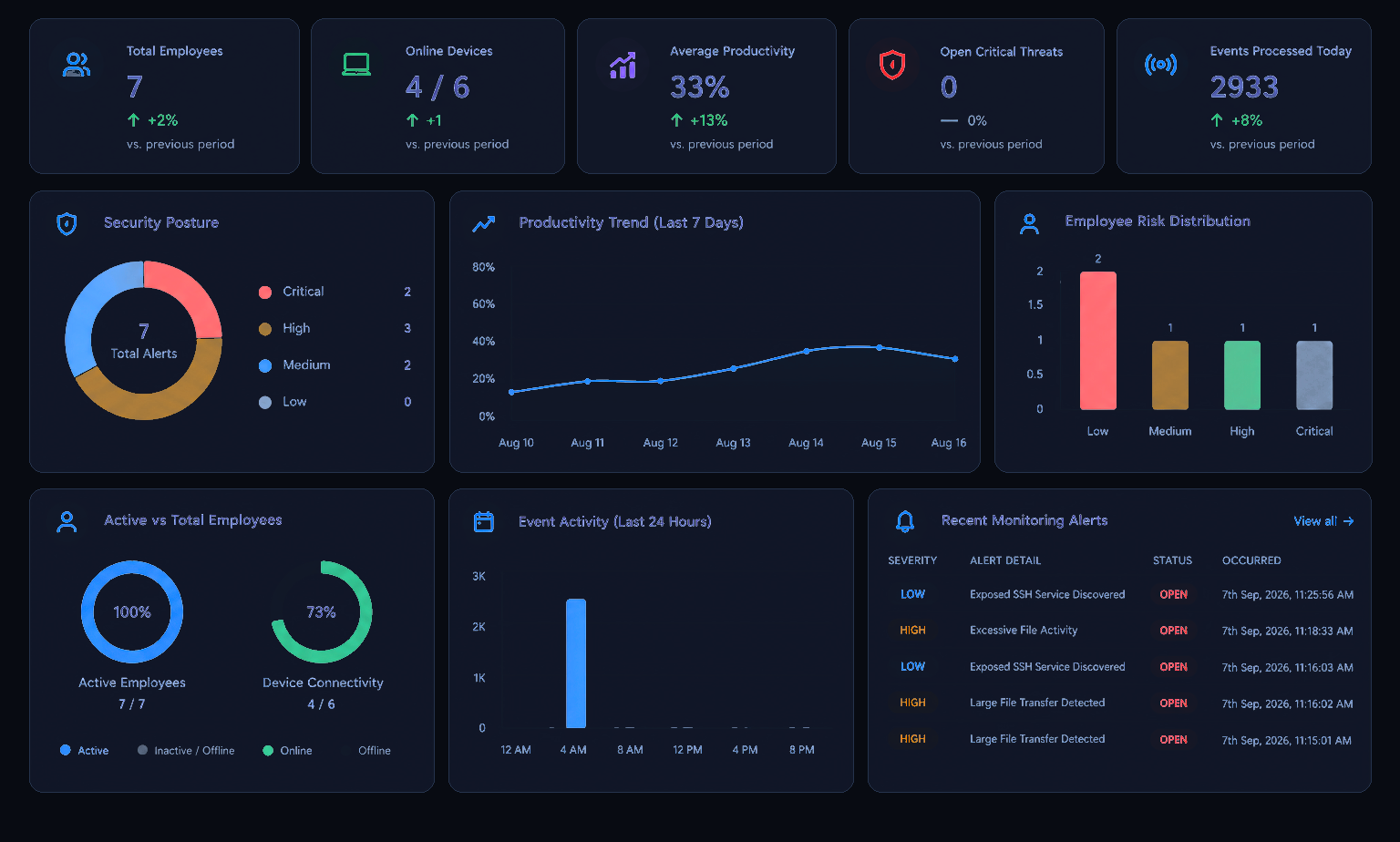Click the green High risk bar
This screenshot has height=842, width=1400.
1242,375
